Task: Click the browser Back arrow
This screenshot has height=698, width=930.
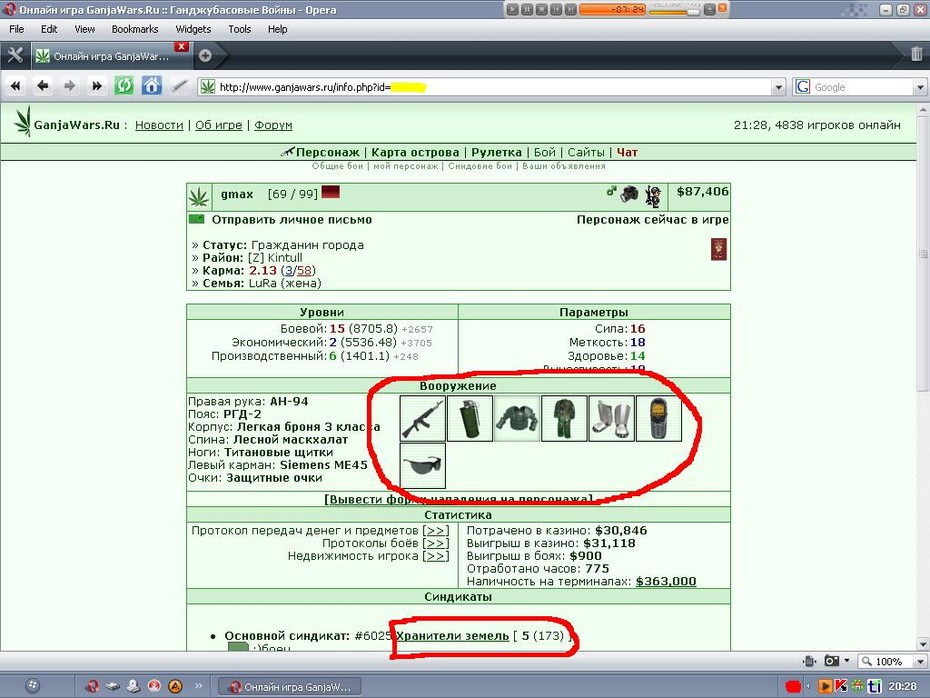Action: point(42,86)
